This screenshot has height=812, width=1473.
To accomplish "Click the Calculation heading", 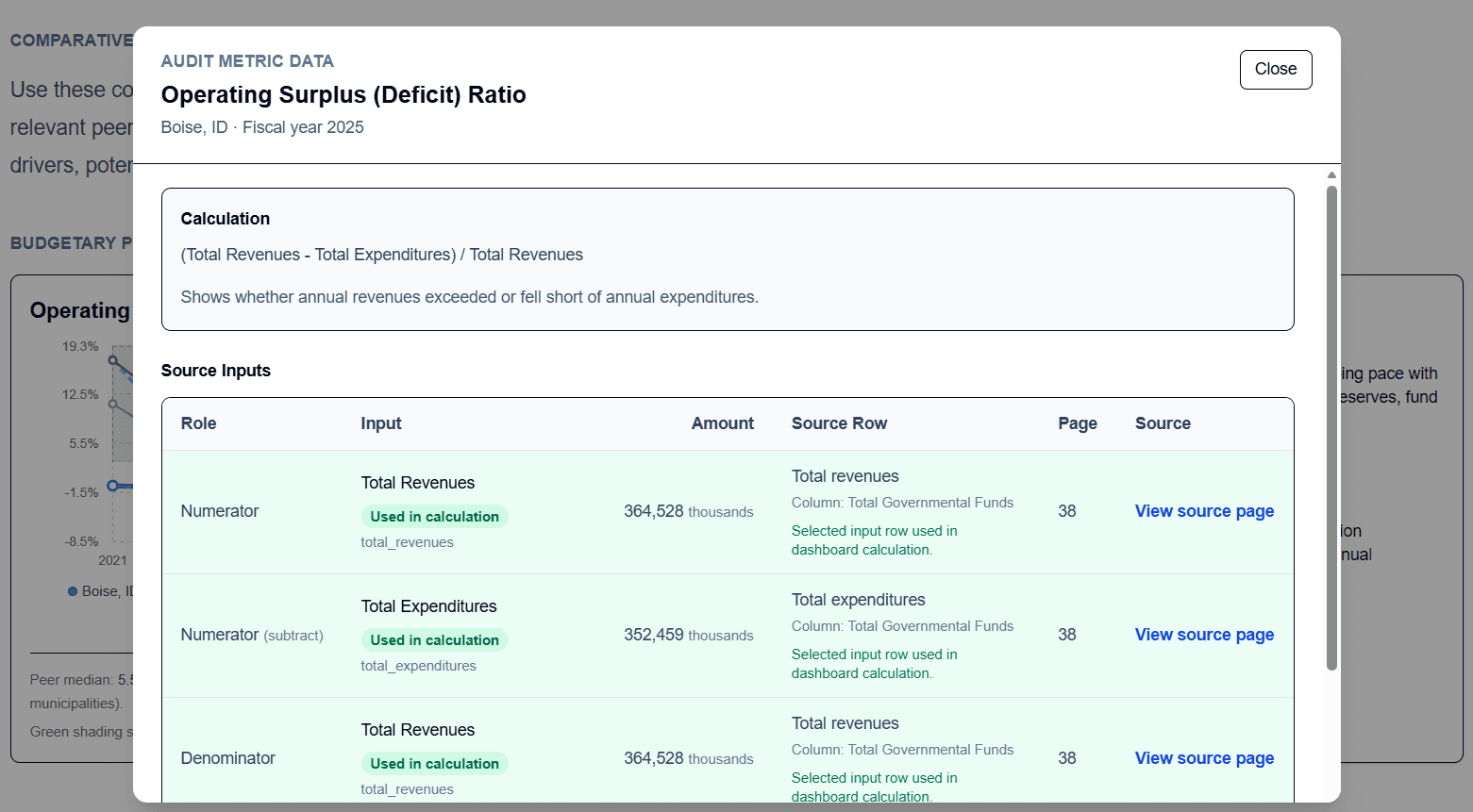I will (225, 219).
